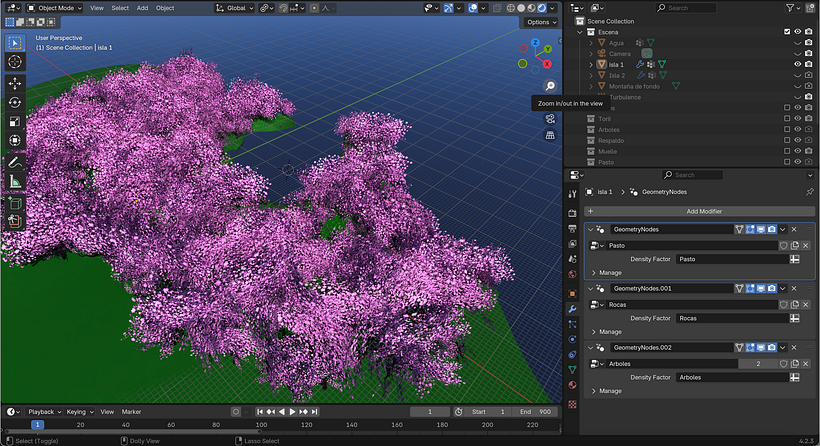Open the Scene properties tab

point(572,259)
